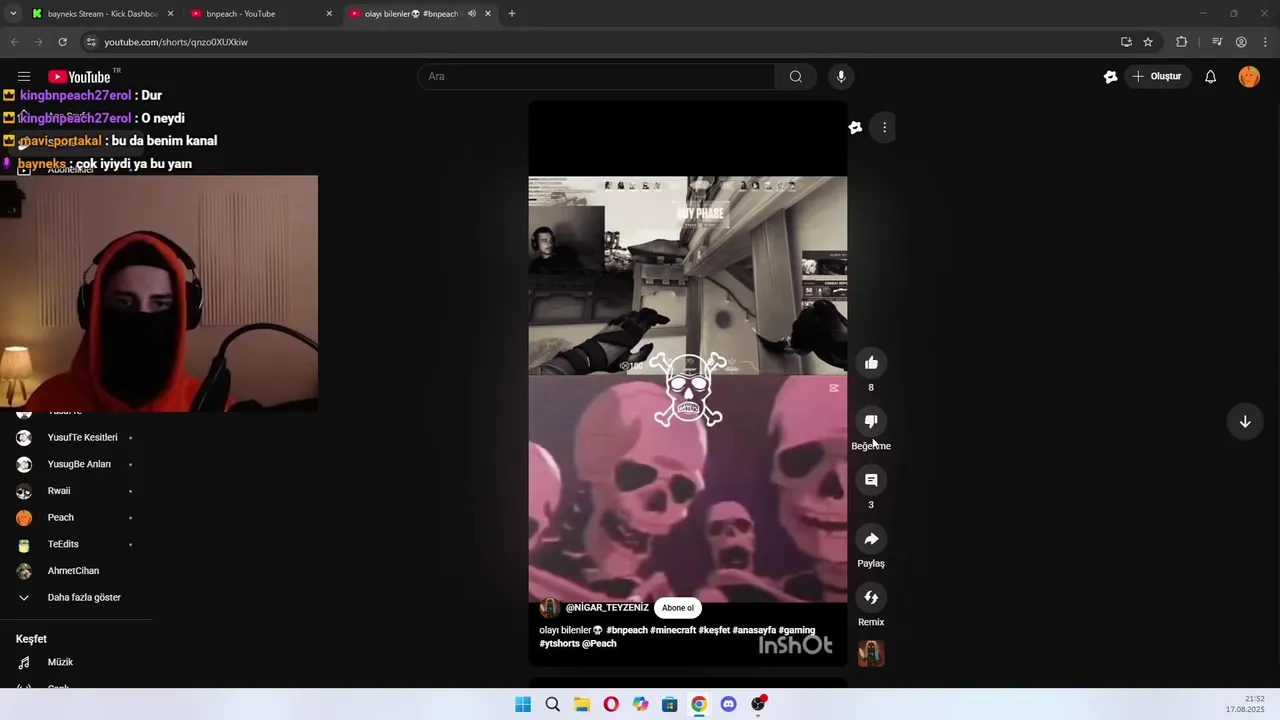The width and height of the screenshot is (1280, 720).
Task: Open Opera browser from taskbar
Action: tap(611, 704)
